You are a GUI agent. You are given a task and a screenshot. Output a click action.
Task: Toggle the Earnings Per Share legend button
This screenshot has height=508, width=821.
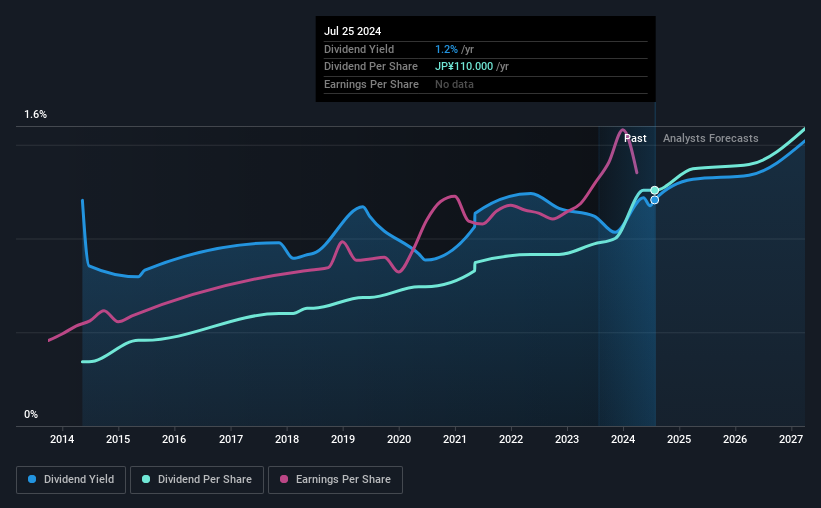coord(335,480)
